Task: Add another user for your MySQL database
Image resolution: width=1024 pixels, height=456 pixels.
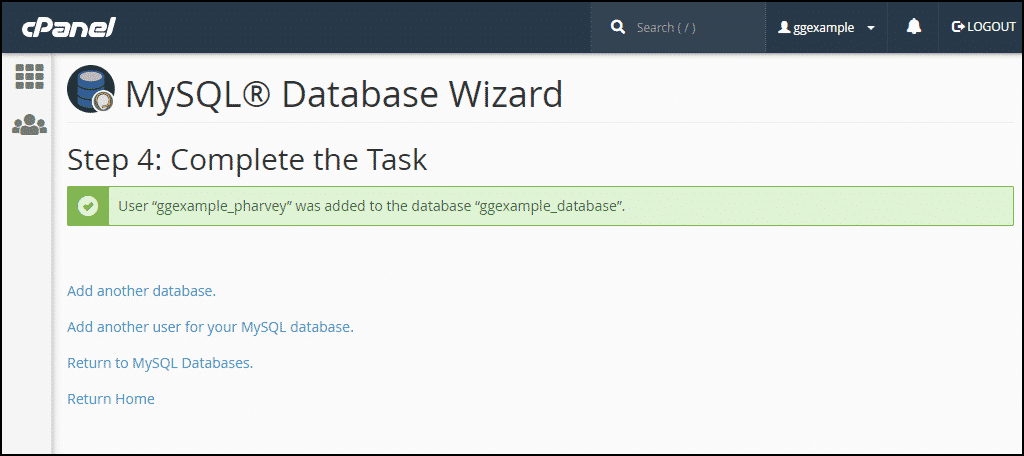Action: pos(210,327)
